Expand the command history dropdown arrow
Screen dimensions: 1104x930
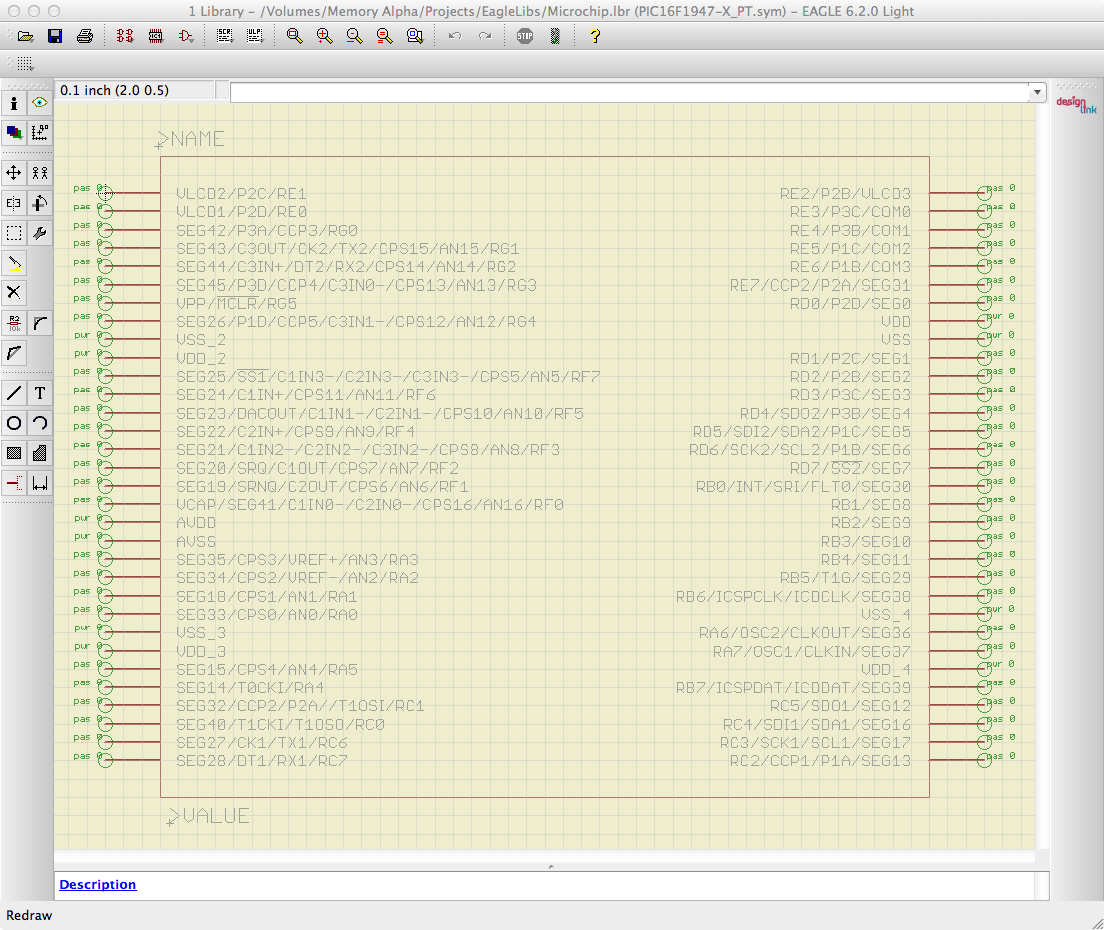coord(1037,92)
